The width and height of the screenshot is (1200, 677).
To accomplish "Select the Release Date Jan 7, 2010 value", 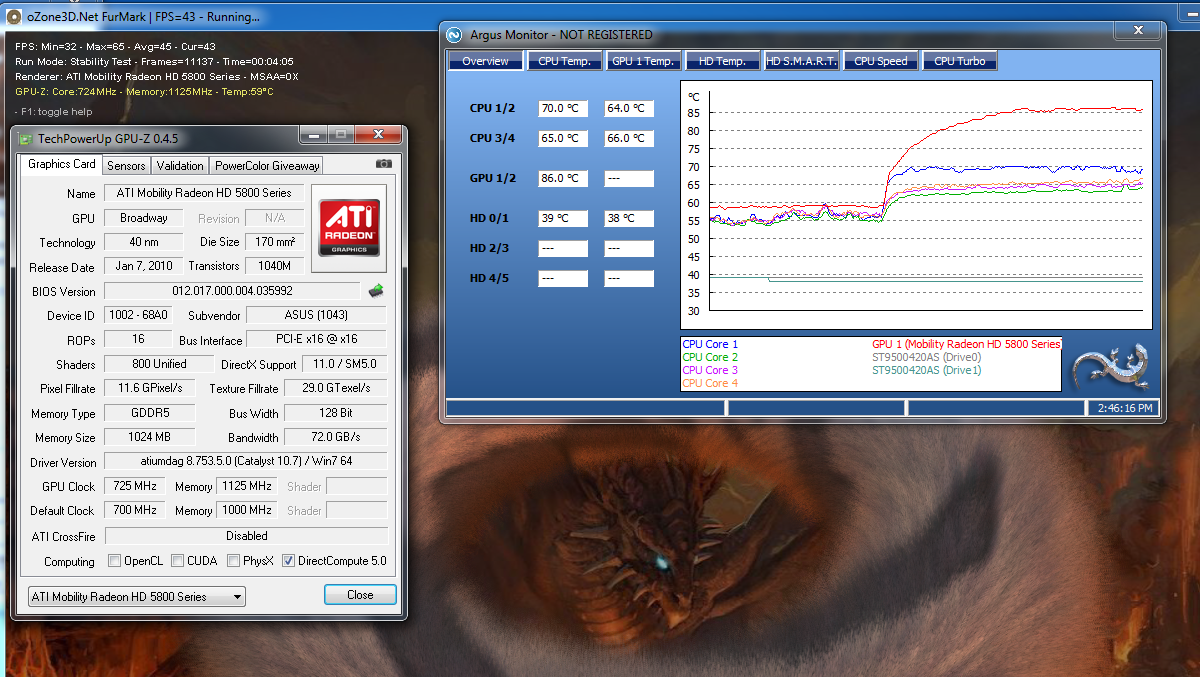I will point(144,267).
